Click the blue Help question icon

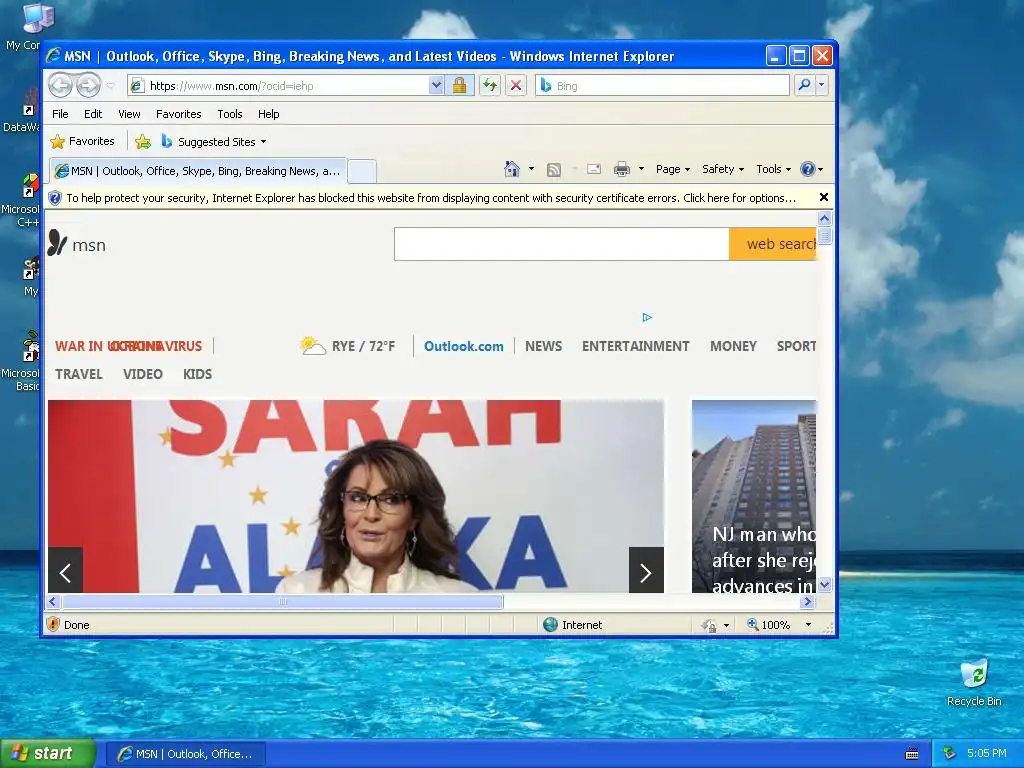click(808, 169)
